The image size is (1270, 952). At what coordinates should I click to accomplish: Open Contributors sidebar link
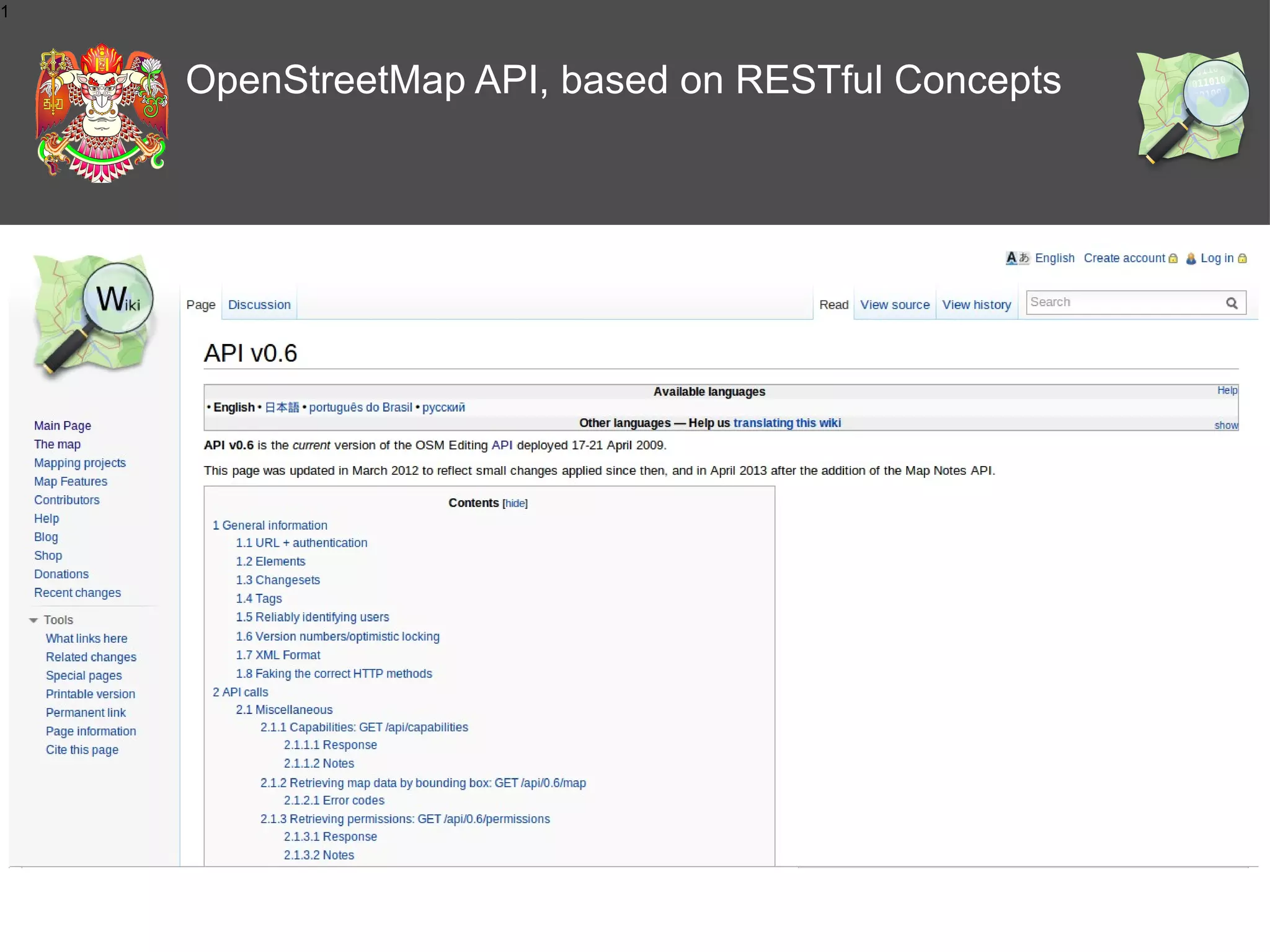[66, 500]
